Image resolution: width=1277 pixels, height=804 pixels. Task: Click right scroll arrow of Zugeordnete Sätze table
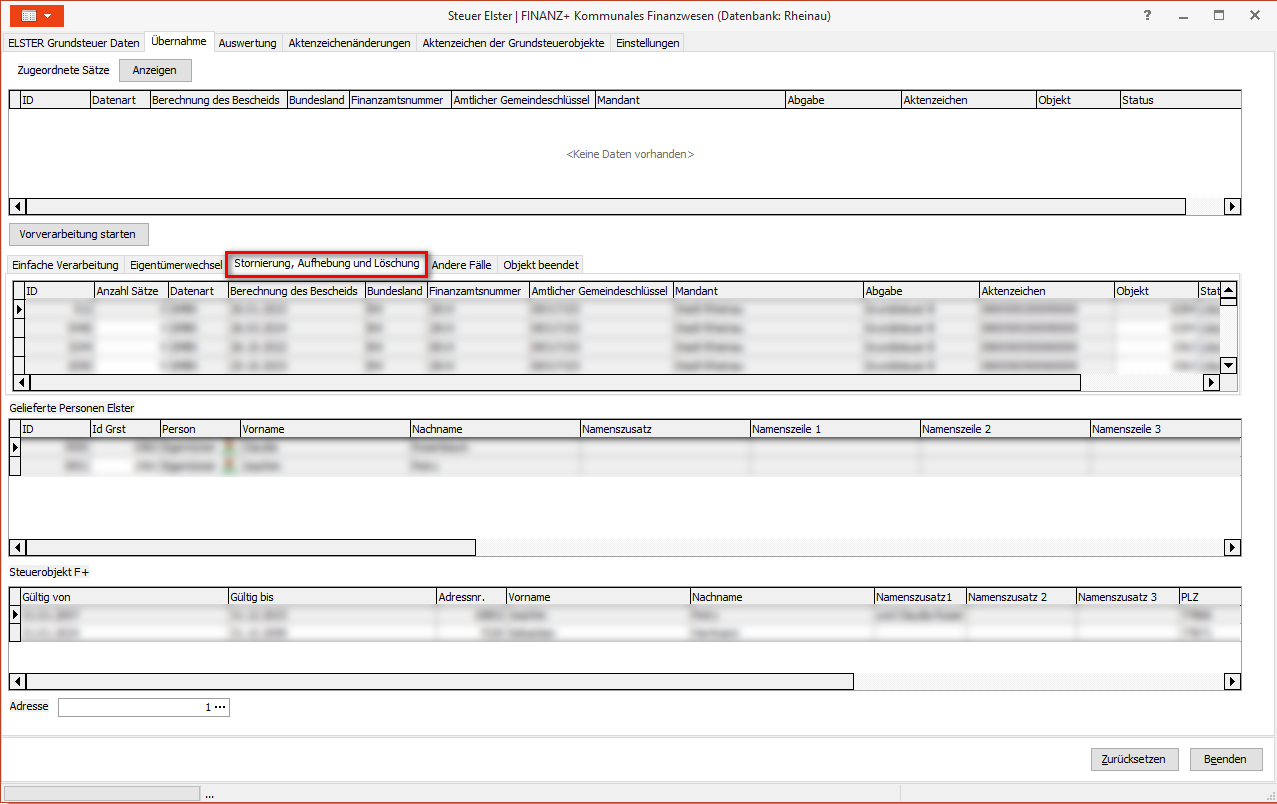coord(1232,207)
